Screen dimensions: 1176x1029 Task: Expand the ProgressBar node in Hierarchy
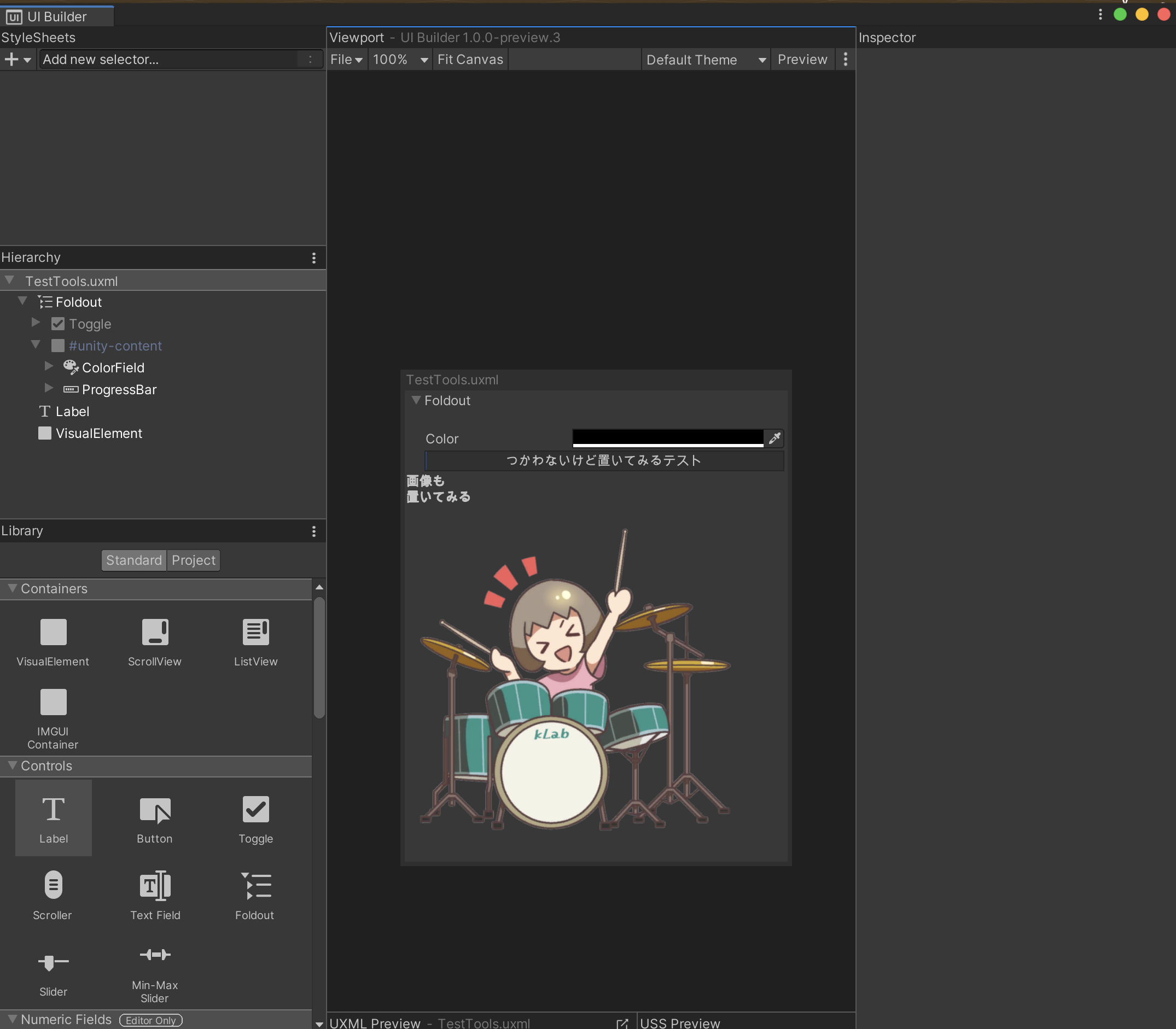(x=49, y=388)
